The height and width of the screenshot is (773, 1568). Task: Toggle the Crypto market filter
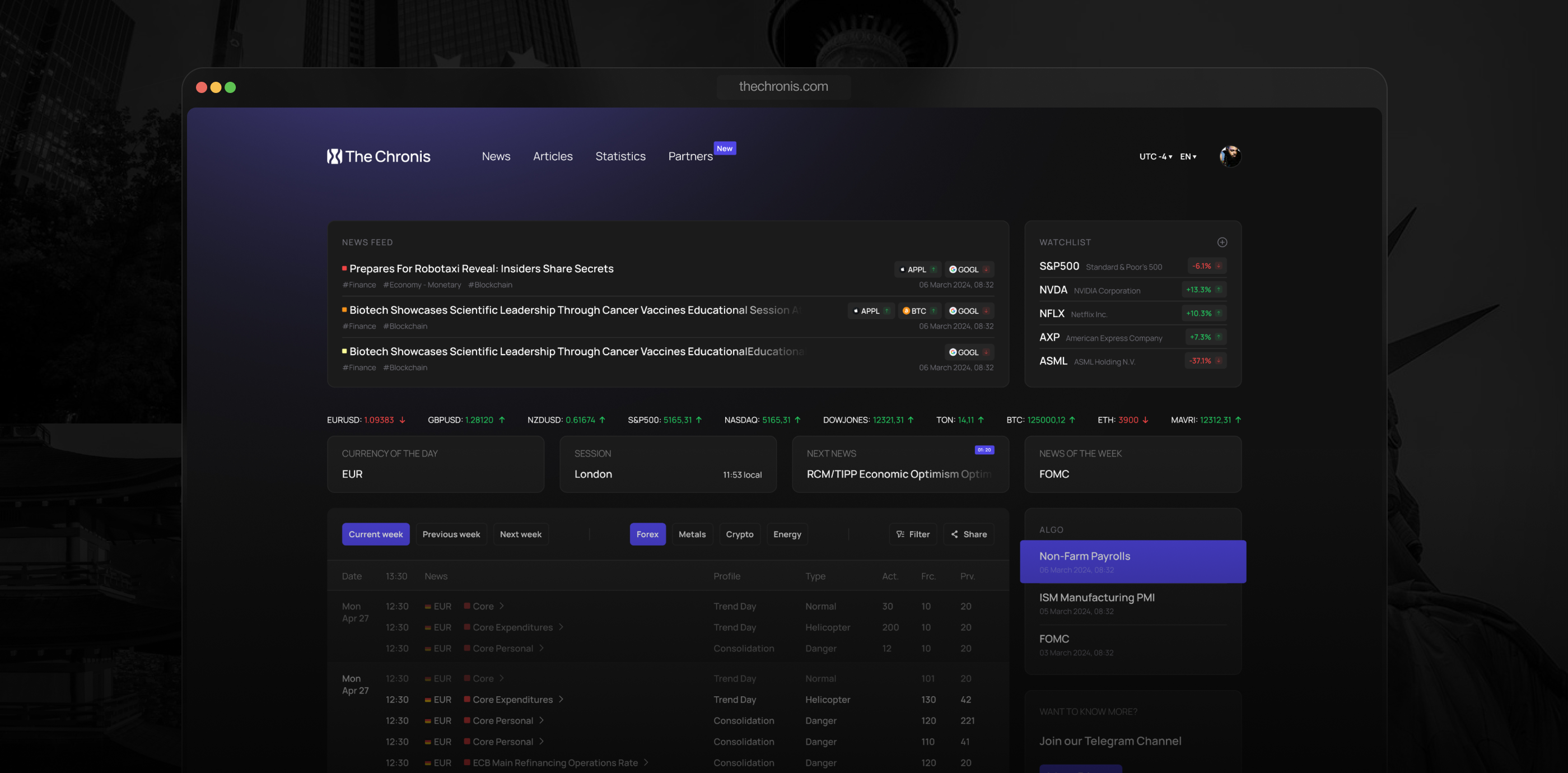tap(740, 534)
